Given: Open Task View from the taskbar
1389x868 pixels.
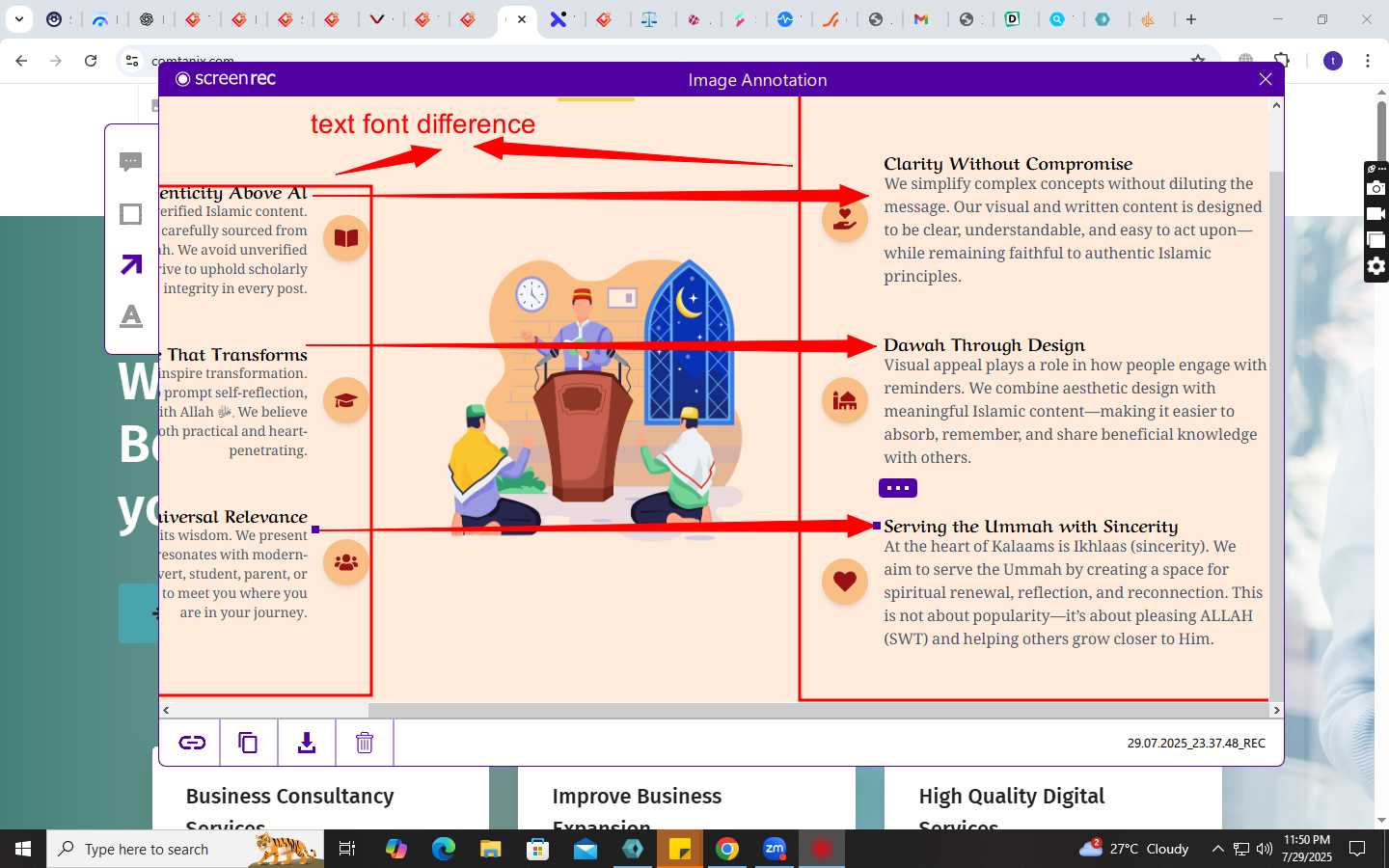Looking at the screenshot, I should 347,849.
